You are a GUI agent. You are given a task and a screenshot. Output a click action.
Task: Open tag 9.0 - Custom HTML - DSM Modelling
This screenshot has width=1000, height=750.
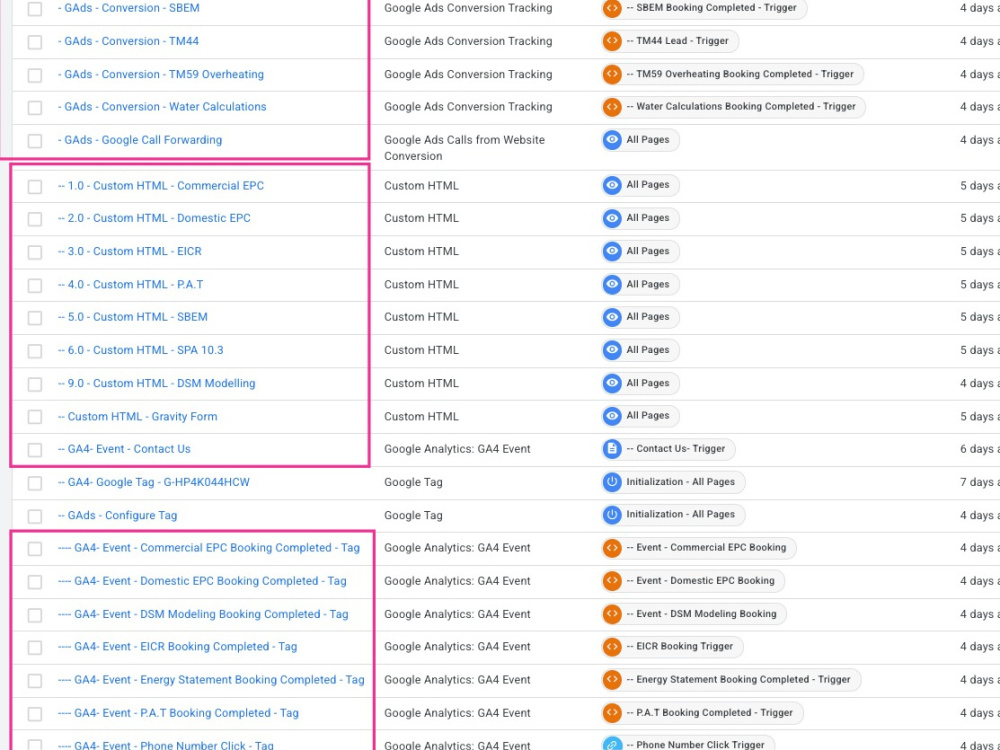[156, 383]
